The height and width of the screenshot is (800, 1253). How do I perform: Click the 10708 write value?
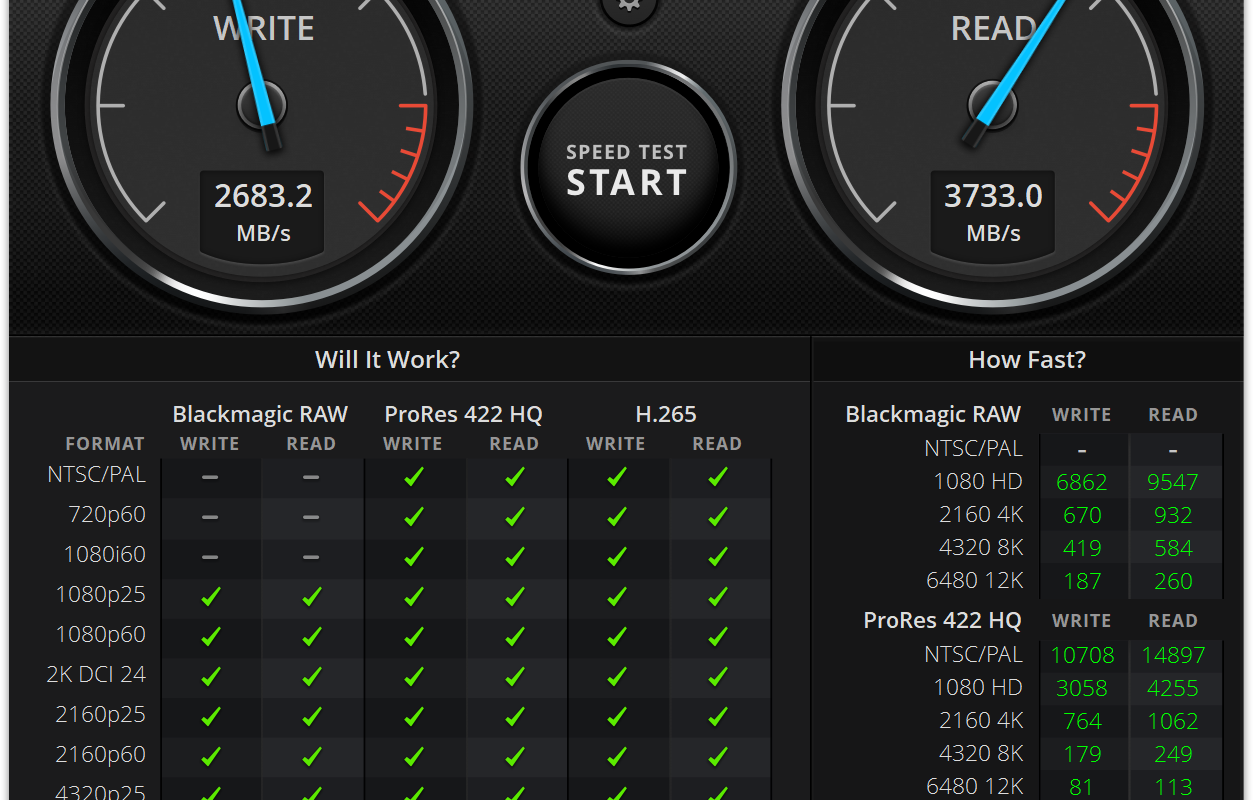point(1082,655)
